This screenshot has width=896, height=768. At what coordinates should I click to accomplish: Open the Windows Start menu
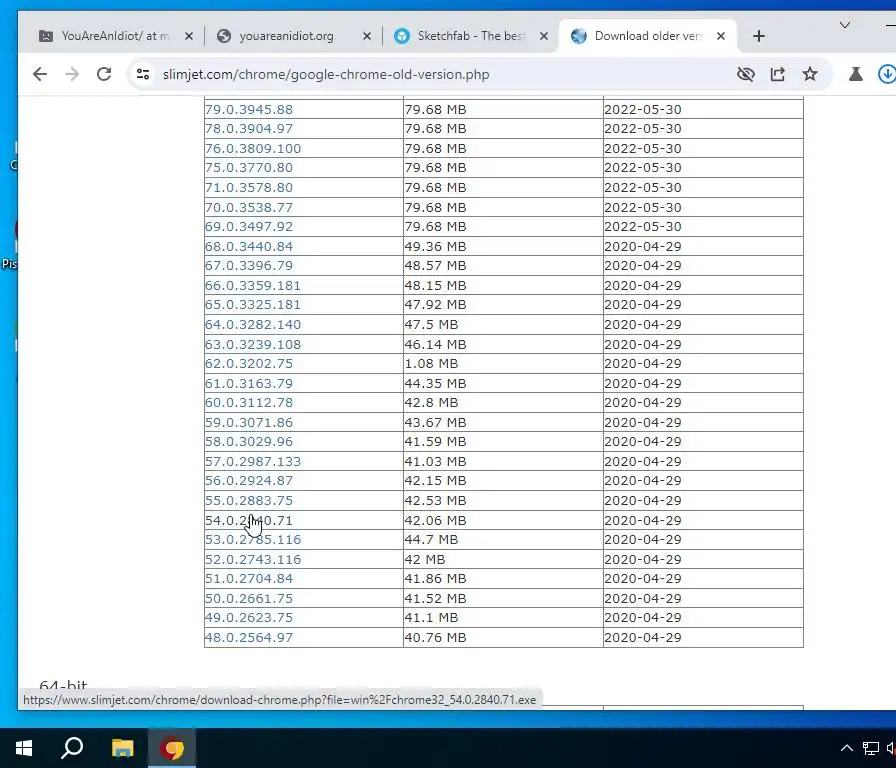tap(23, 748)
